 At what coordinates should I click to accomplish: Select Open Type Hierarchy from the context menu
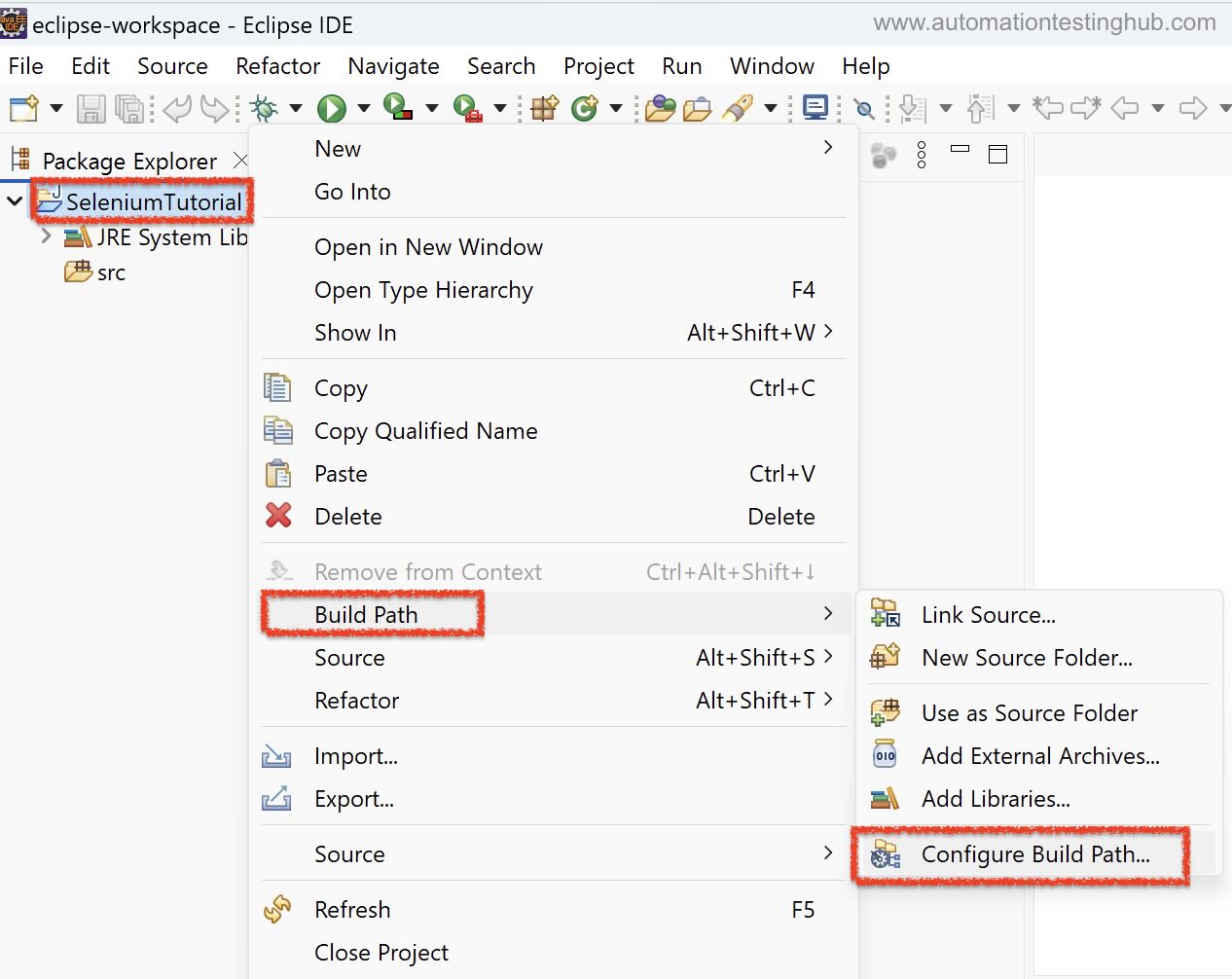[x=423, y=289]
